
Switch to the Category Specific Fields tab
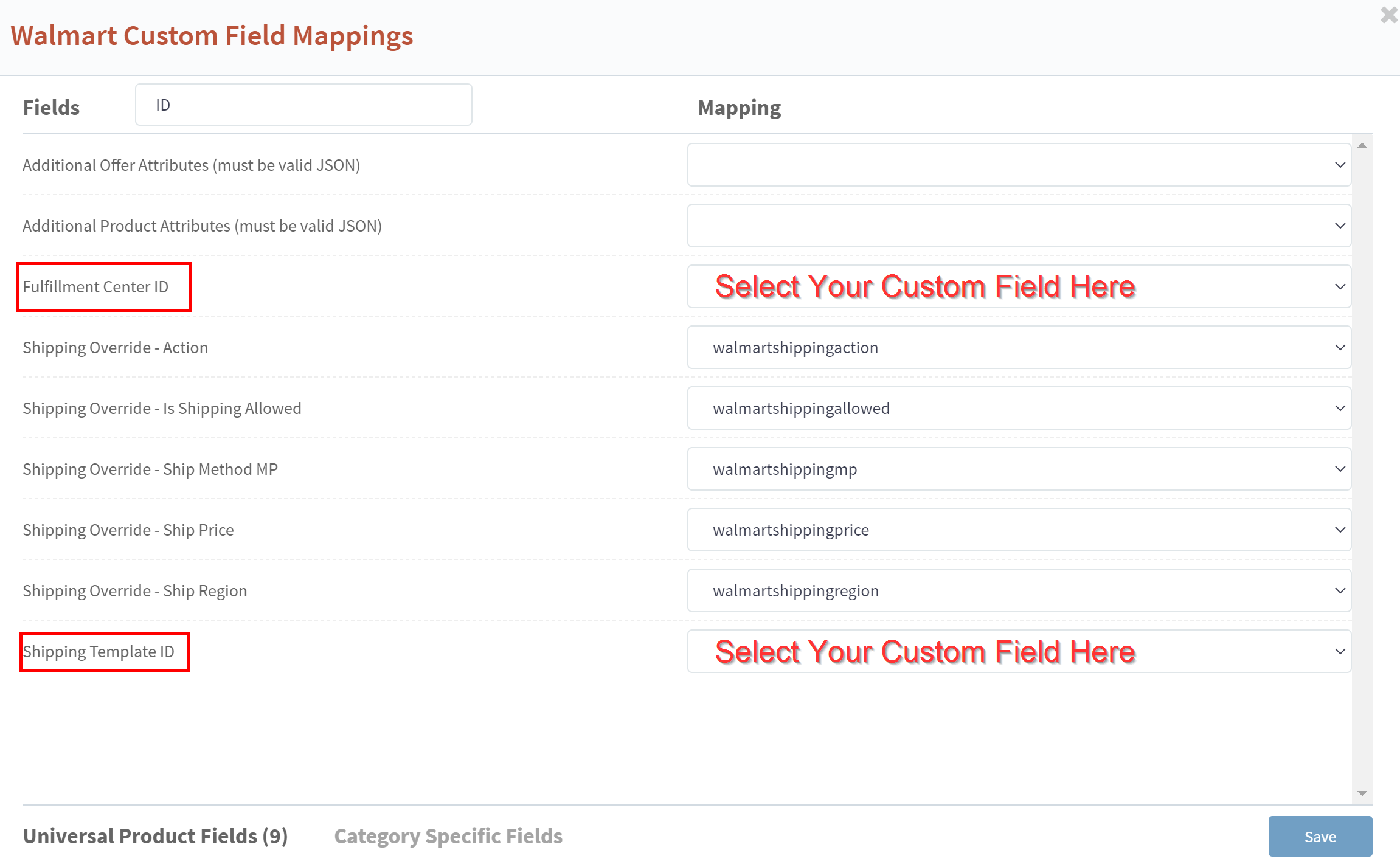pyautogui.click(x=448, y=836)
